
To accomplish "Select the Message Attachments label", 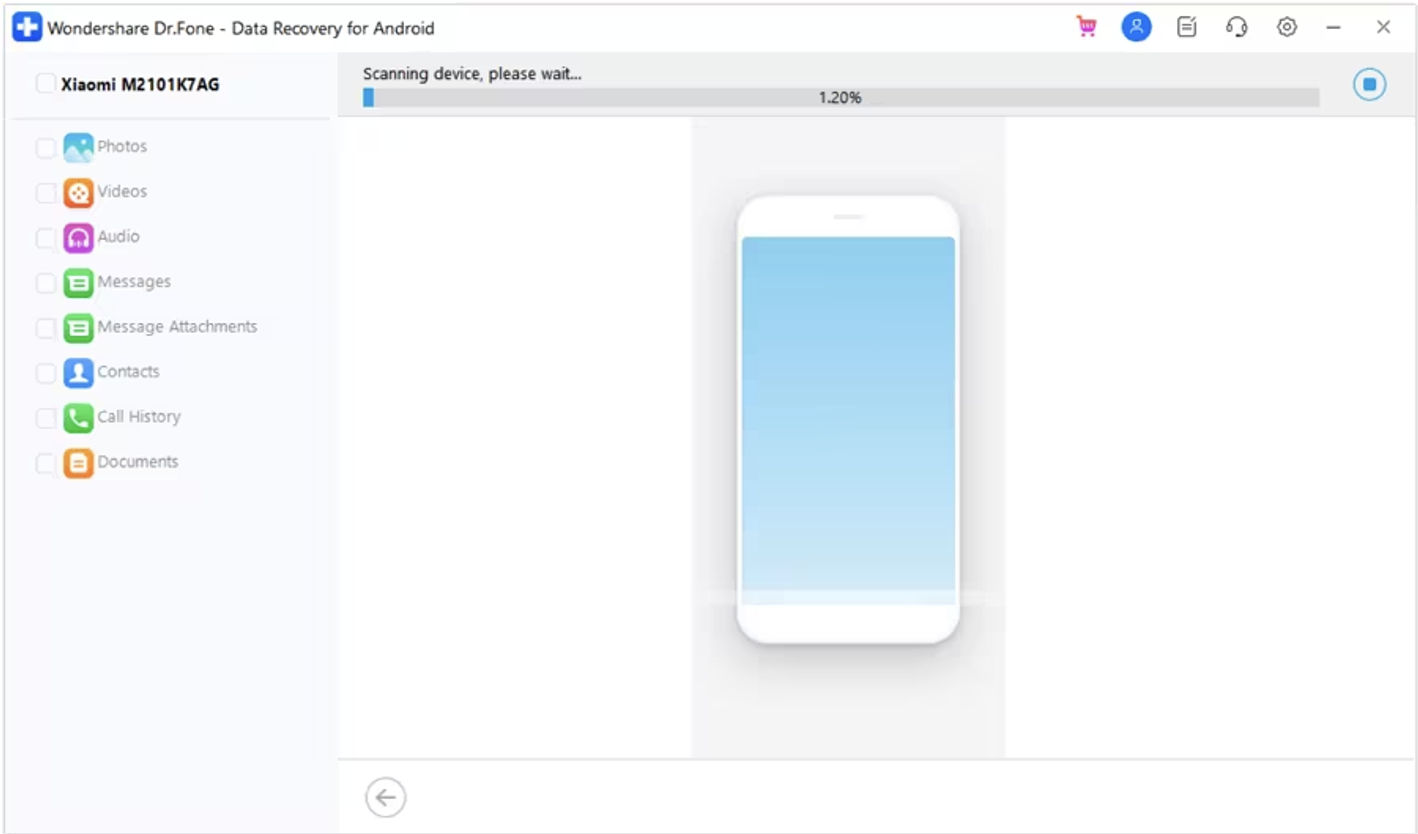I will pyautogui.click(x=177, y=326).
